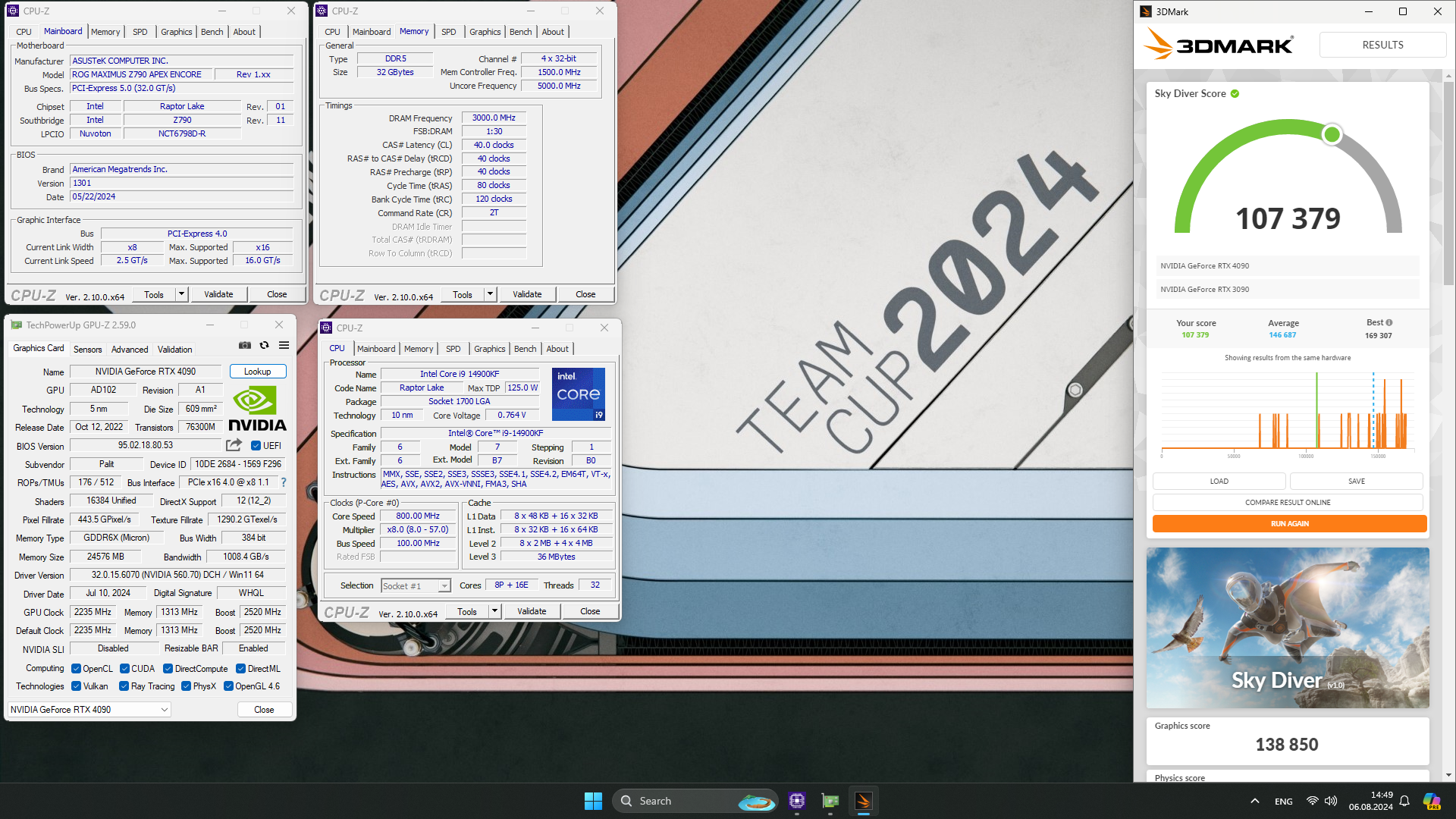The image size is (1456, 819).
Task: Open the GPU selector NVIDIA GeForce RTX 4090
Action: click(89, 710)
